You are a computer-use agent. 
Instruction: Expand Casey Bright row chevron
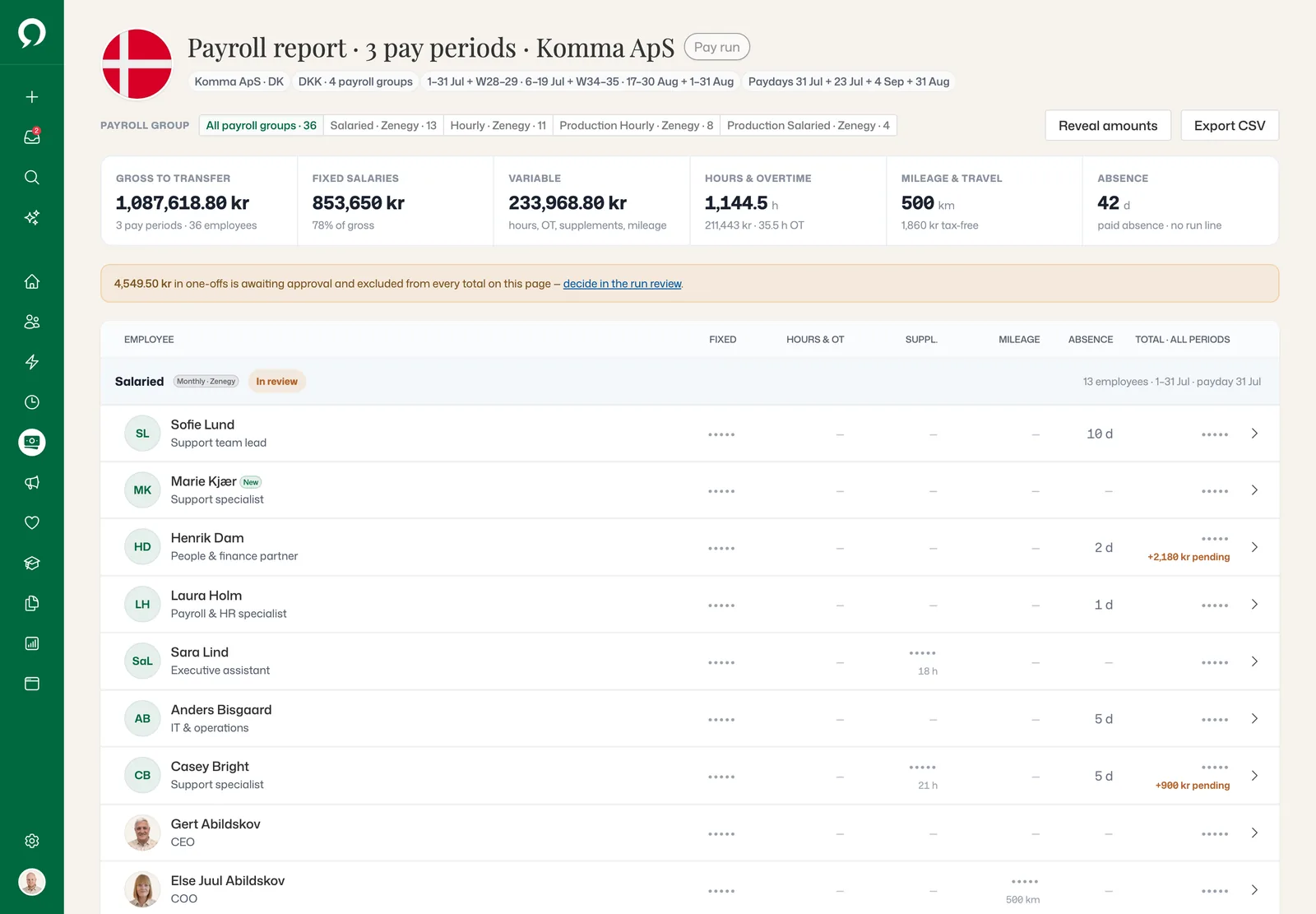[x=1254, y=776]
